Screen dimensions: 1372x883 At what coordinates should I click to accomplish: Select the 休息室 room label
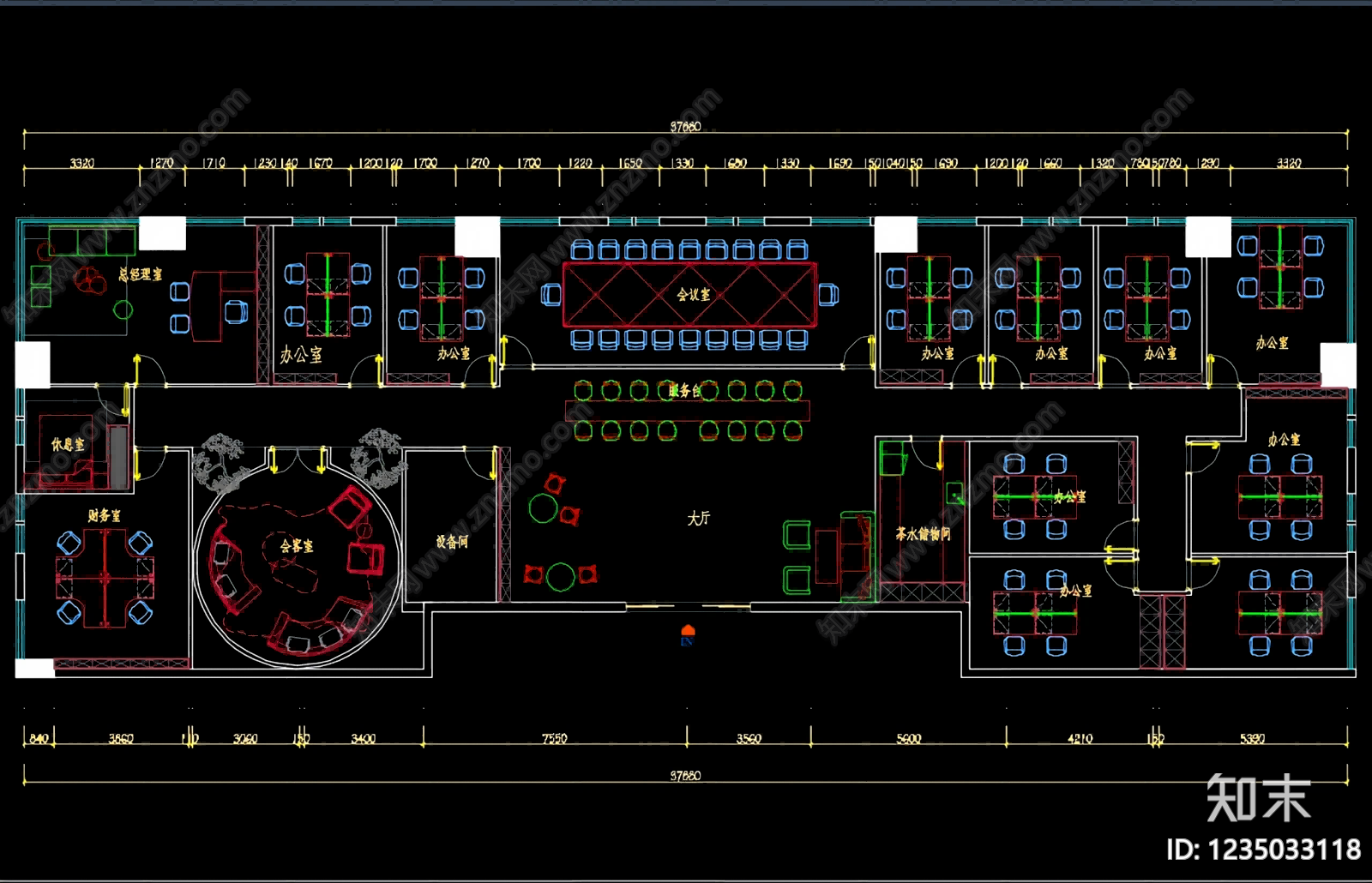[68, 444]
